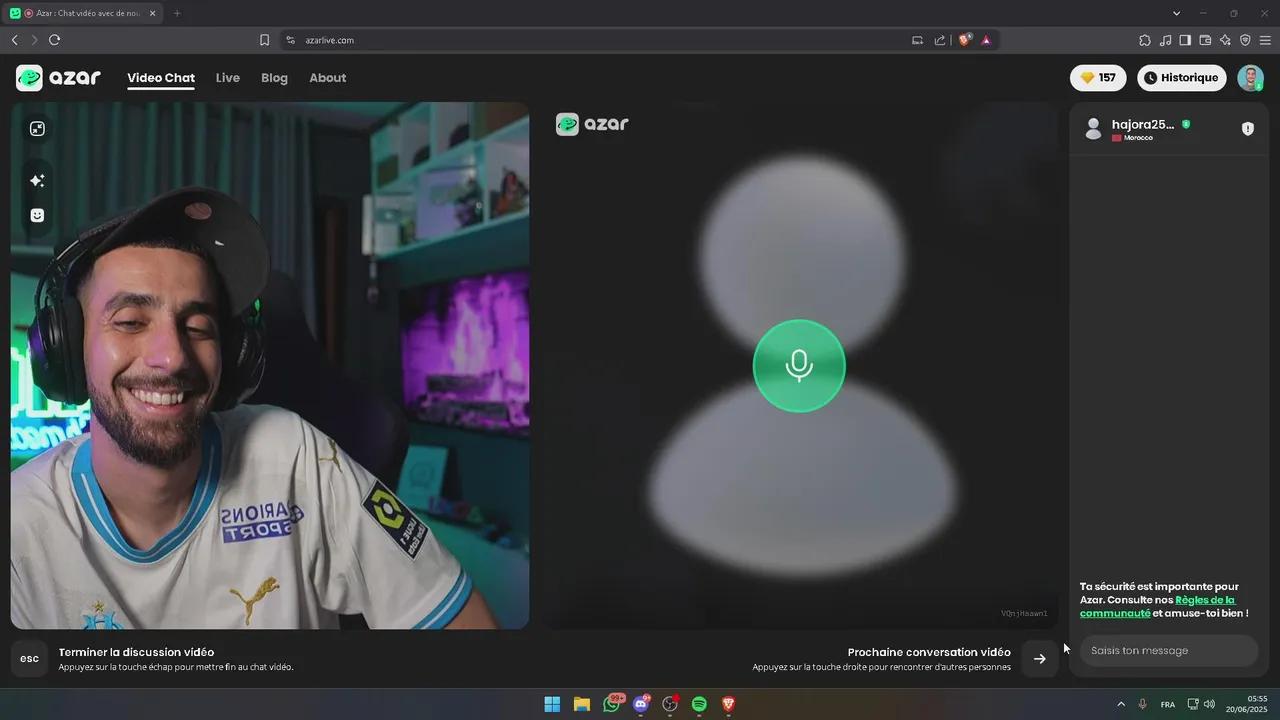Open WhatsApp from taskbar
This screenshot has height=720, width=1280.
click(611, 704)
